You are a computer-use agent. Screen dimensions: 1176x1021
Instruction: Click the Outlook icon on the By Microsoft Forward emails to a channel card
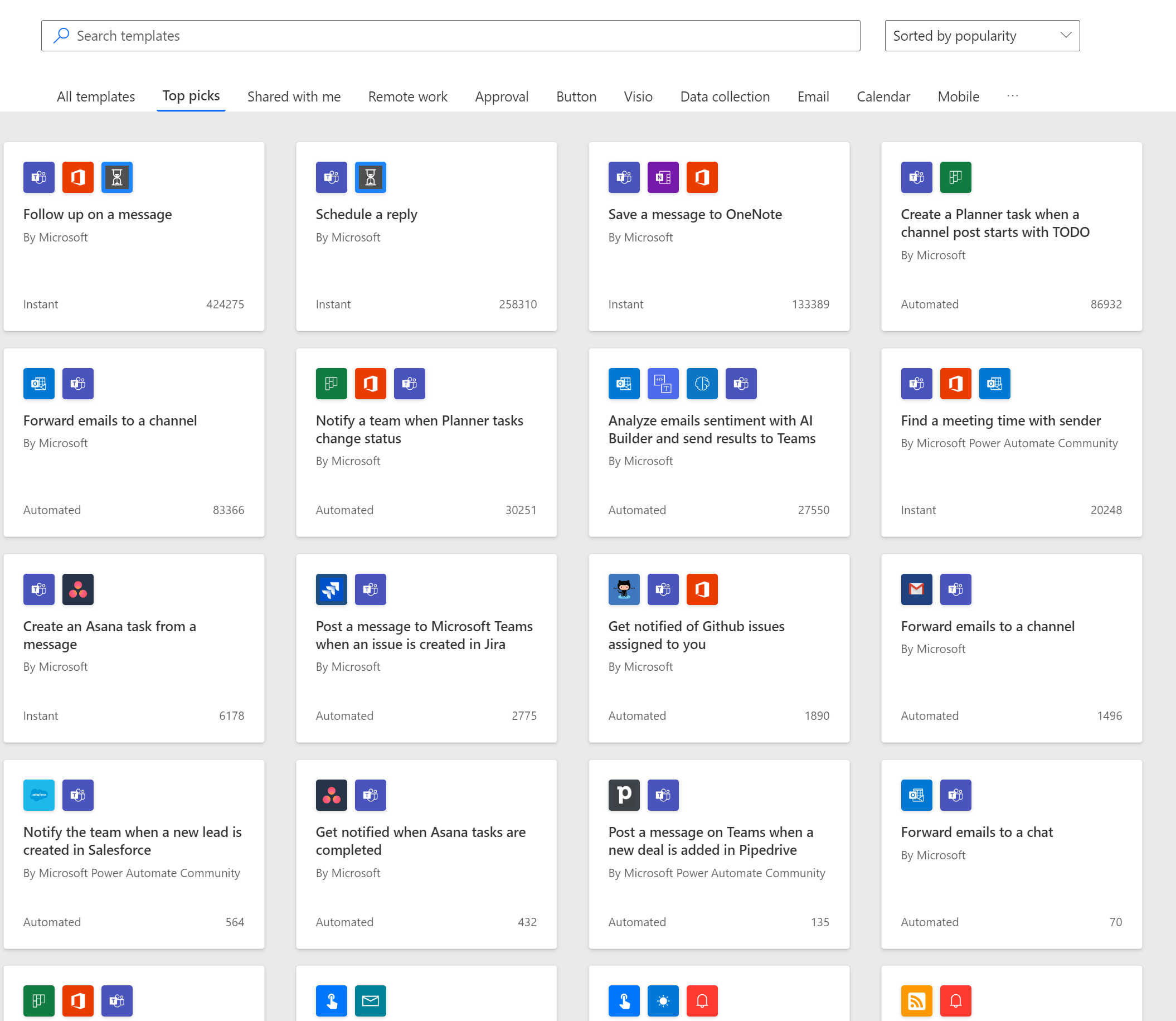point(38,384)
